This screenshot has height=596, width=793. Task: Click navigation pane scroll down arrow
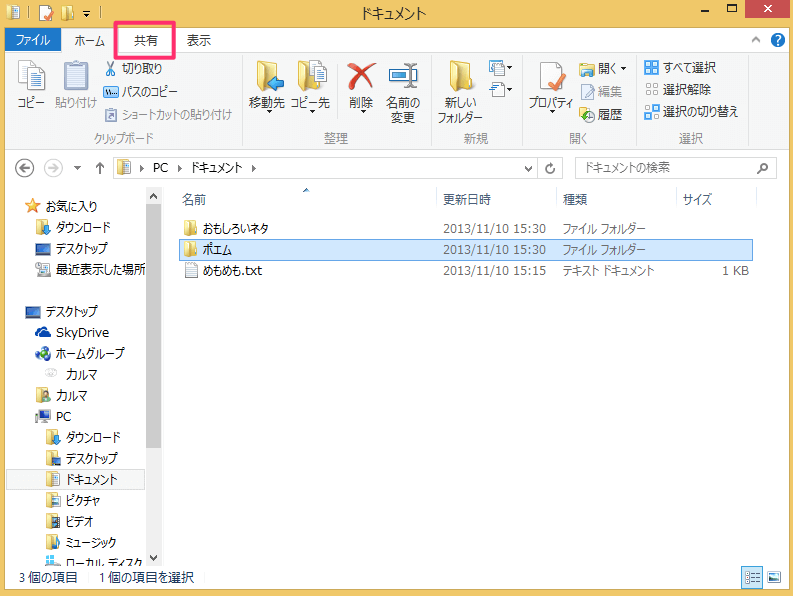[154, 558]
